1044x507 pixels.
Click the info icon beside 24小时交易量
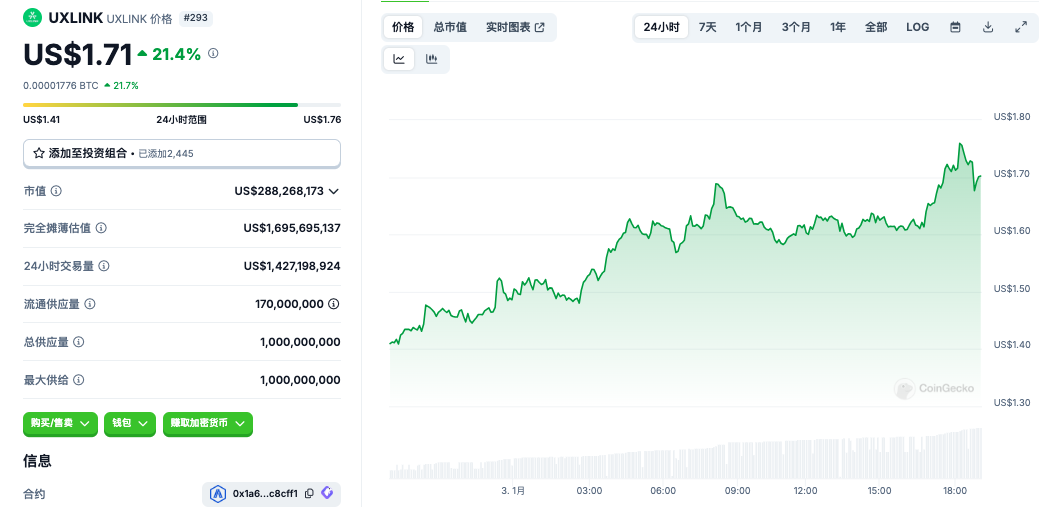click(x=104, y=266)
